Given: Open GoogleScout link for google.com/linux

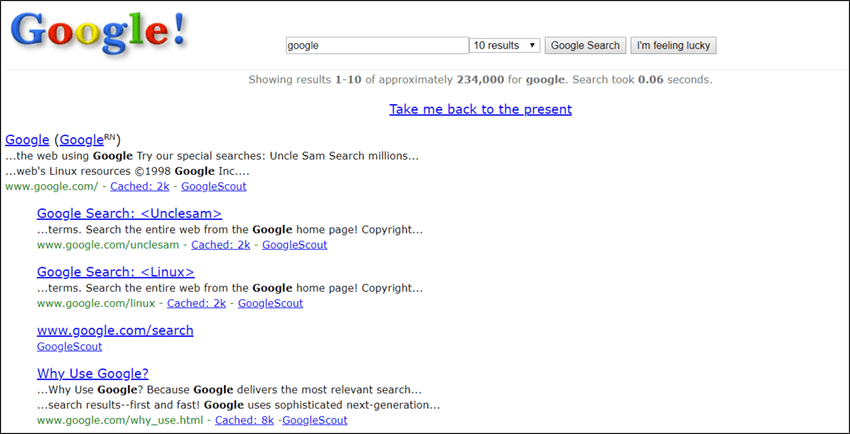Looking at the screenshot, I should point(271,303).
